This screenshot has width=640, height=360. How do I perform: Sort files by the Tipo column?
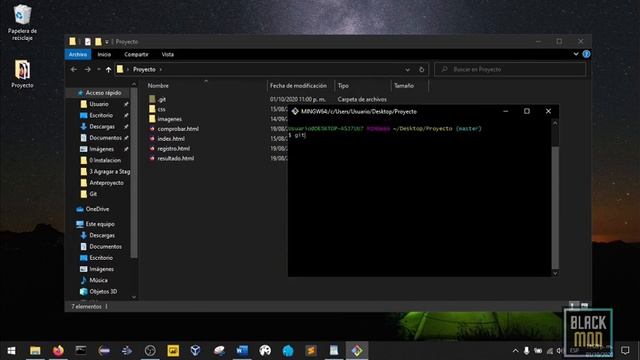click(343, 86)
